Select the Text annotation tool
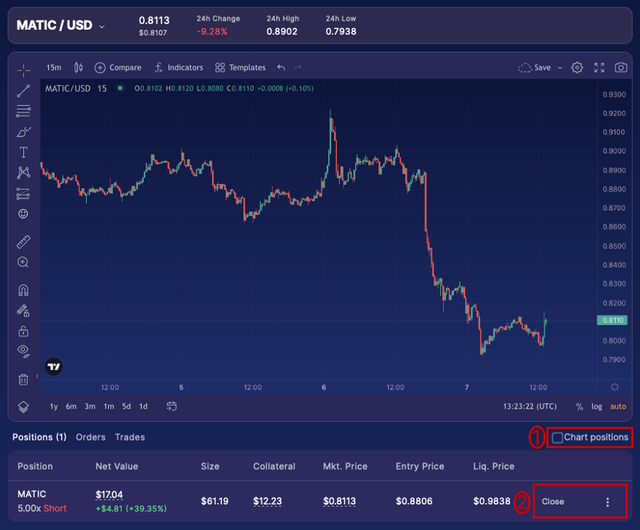This screenshot has width=640, height=530. click(x=24, y=152)
